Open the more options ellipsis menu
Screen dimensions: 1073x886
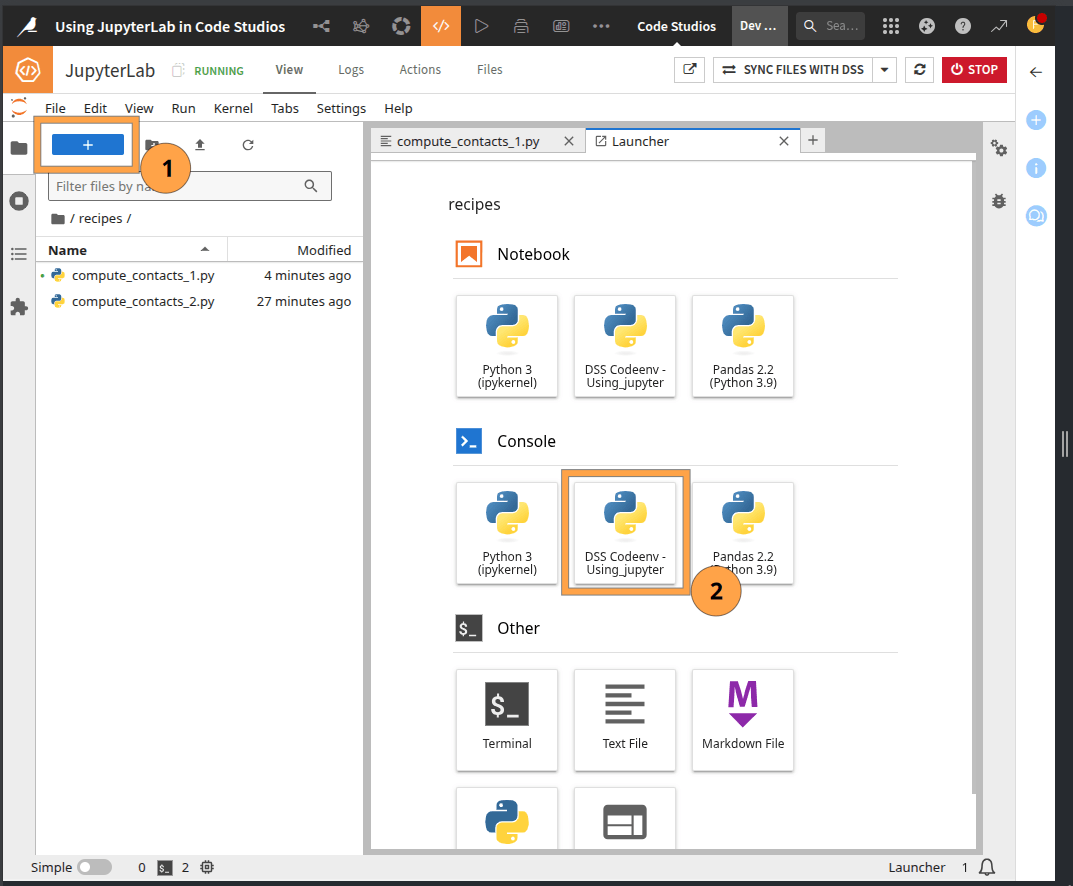[601, 26]
